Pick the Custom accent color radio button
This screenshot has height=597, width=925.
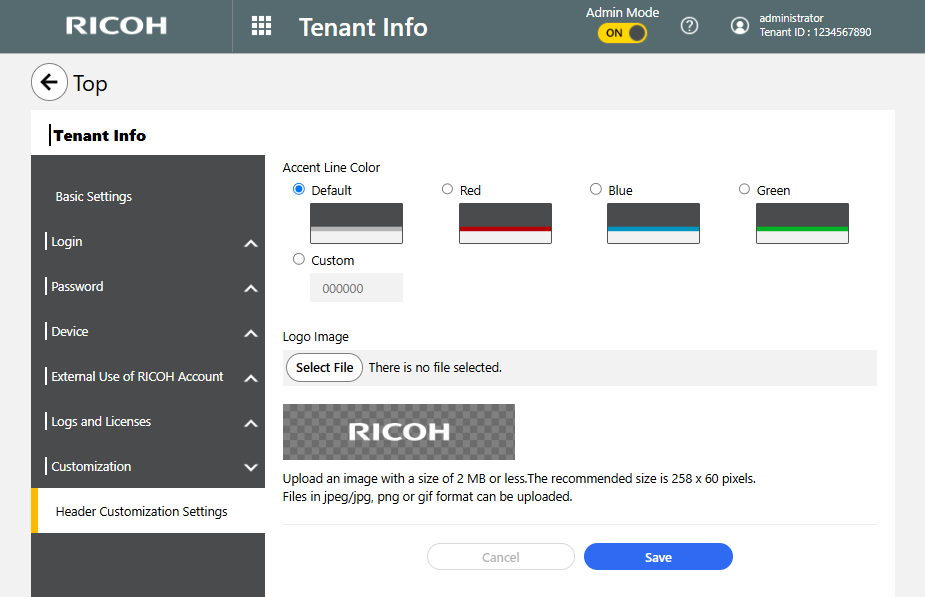click(x=299, y=259)
